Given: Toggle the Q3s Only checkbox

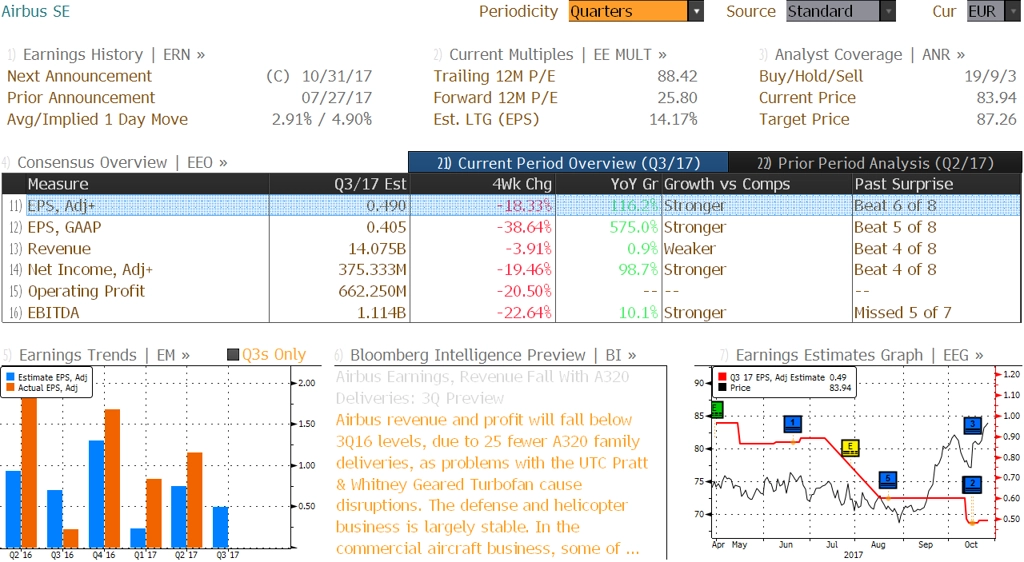Looking at the screenshot, I should 232,355.
